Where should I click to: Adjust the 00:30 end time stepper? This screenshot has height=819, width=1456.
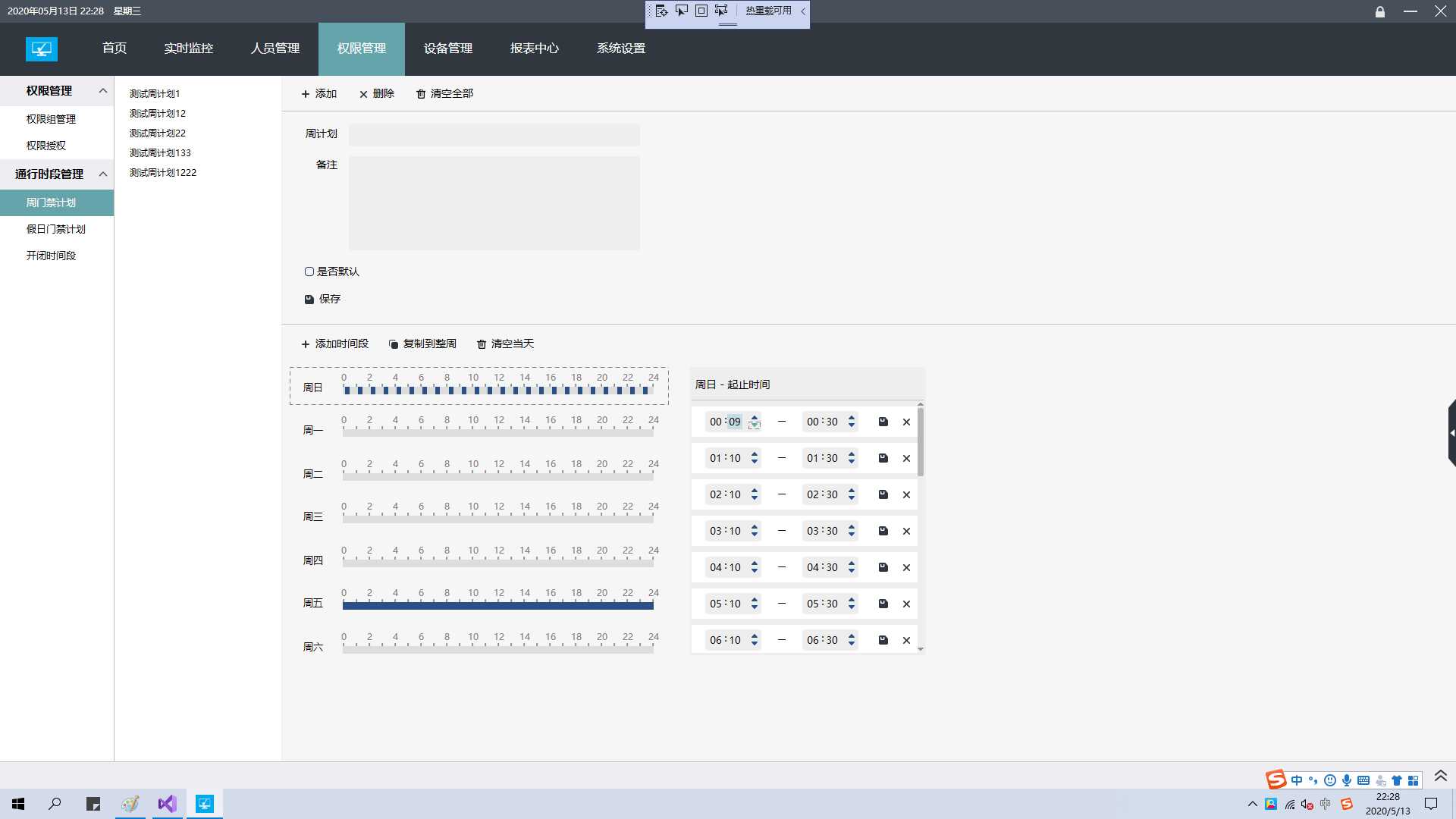pos(851,422)
